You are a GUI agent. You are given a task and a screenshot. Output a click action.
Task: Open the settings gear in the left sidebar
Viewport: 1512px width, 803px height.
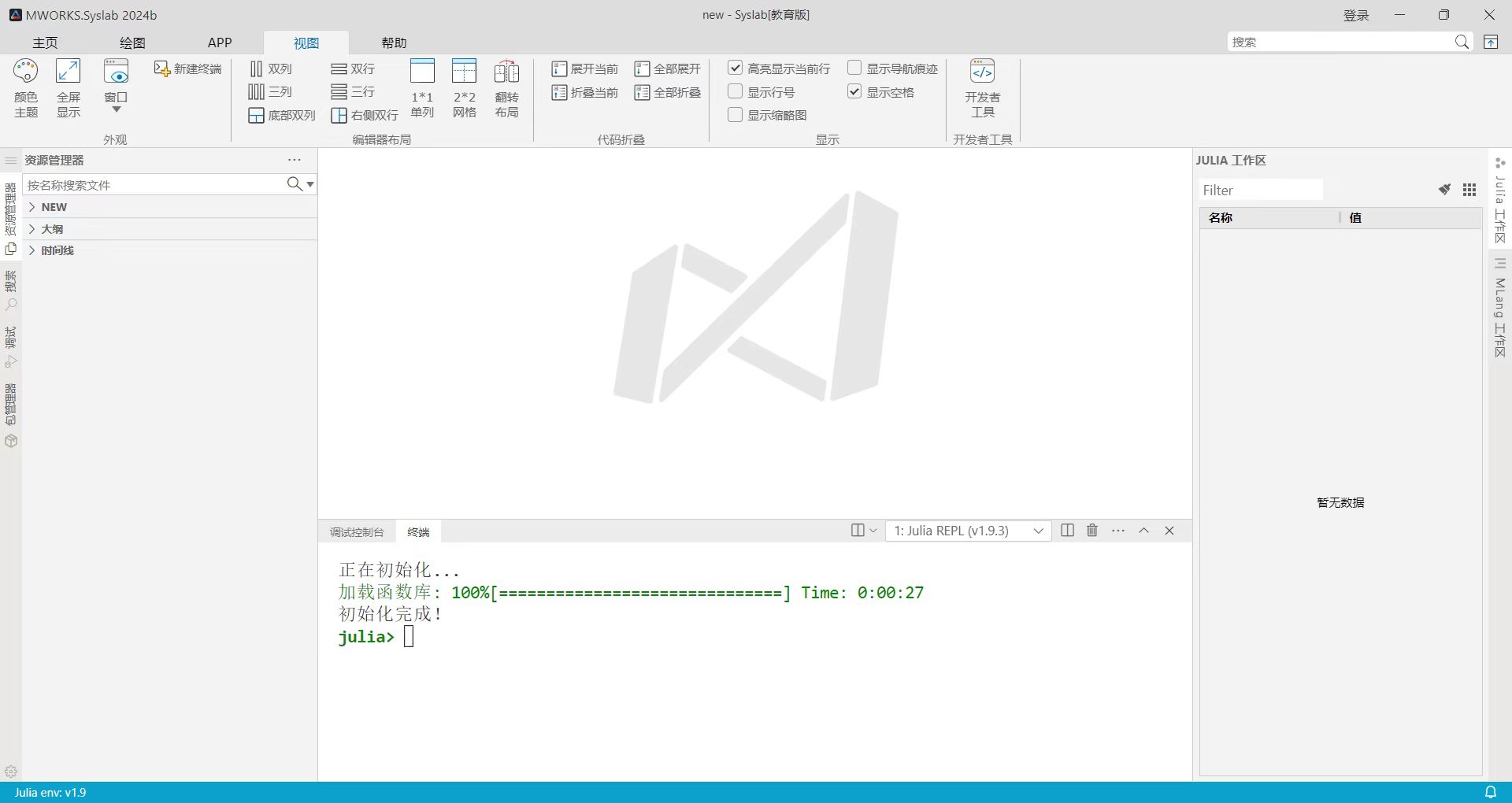point(11,772)
